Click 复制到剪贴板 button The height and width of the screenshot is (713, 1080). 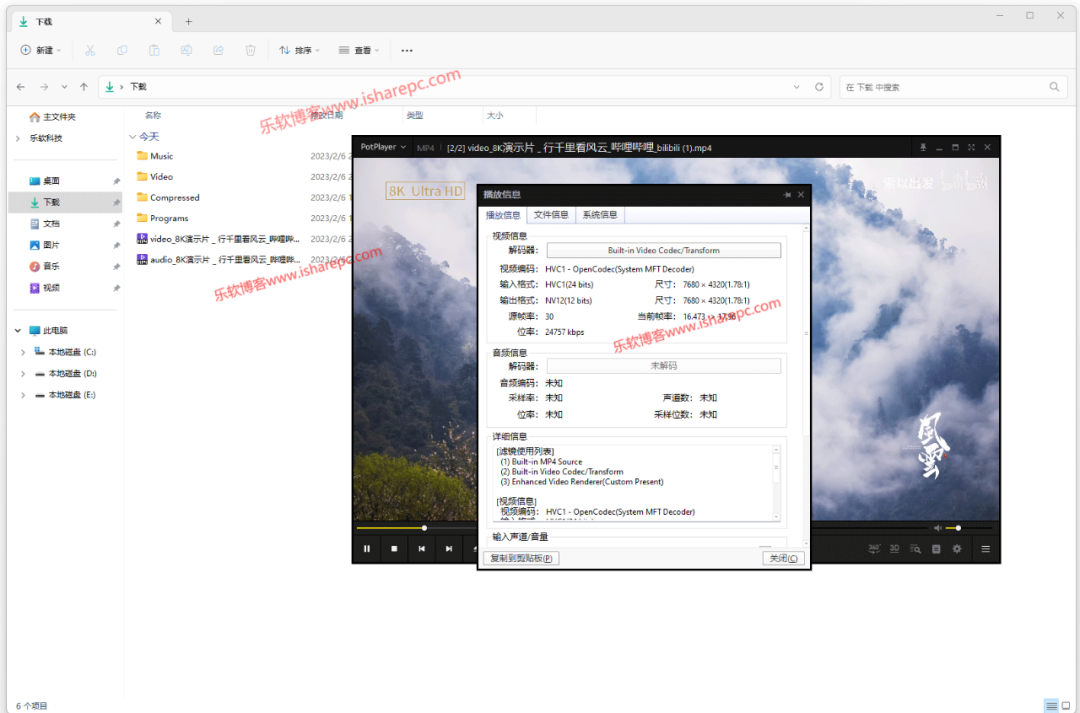(x=521, y=558)
